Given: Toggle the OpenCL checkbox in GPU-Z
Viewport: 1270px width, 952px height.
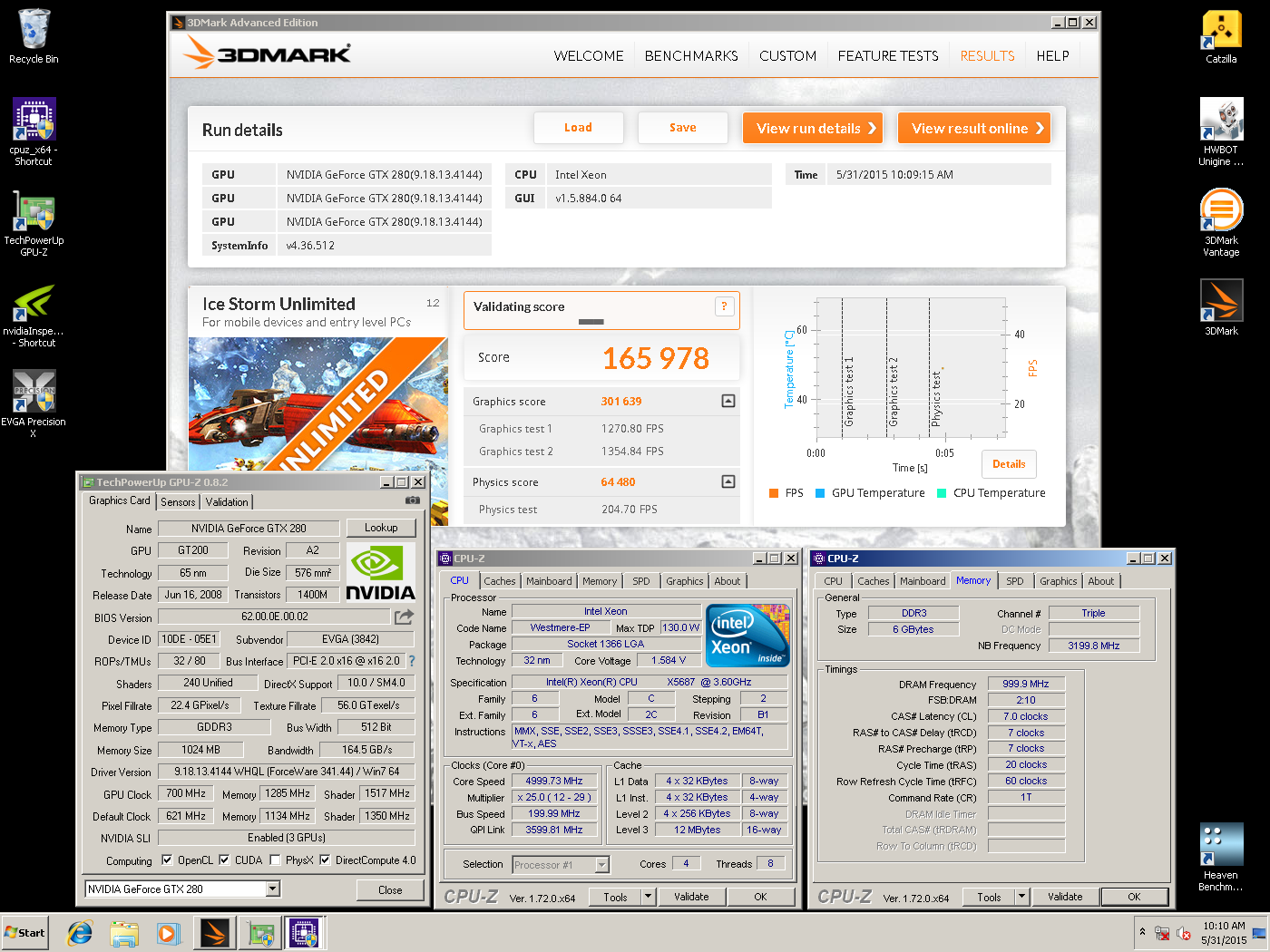Looking at the screenshot, I should (x=167, y=860).
